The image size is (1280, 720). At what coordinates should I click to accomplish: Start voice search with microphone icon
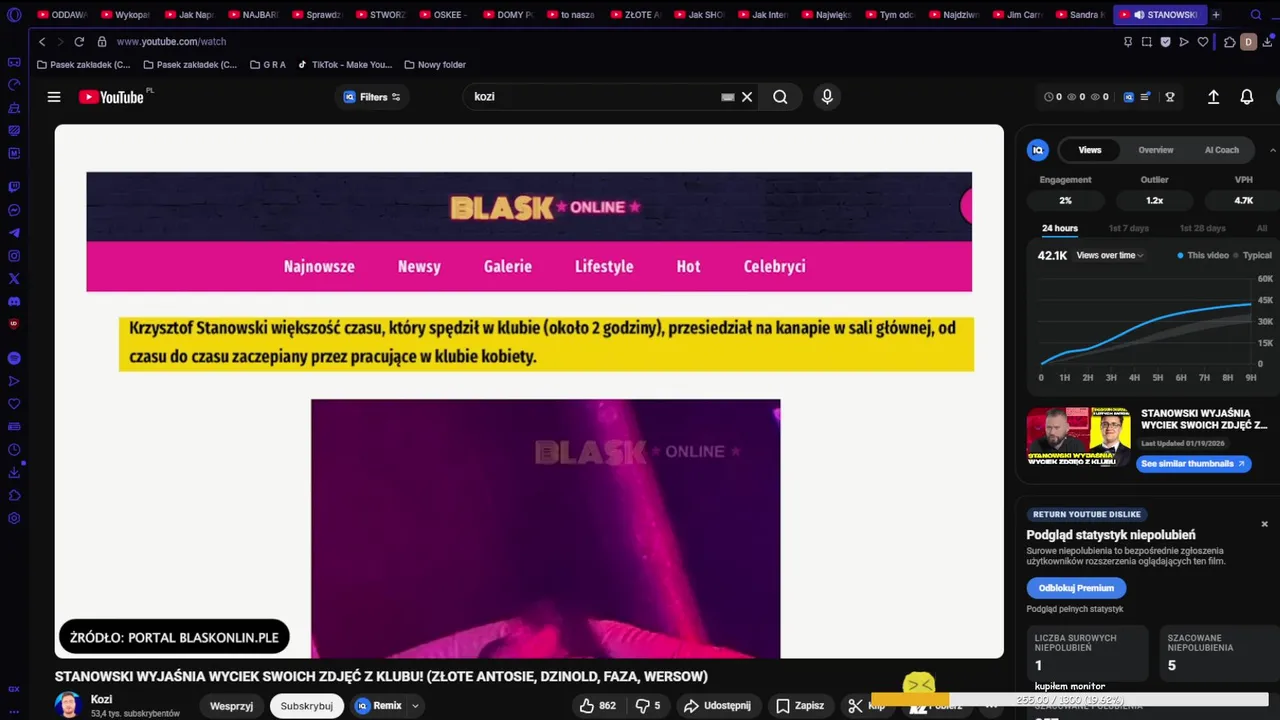(x=827, y=97)
